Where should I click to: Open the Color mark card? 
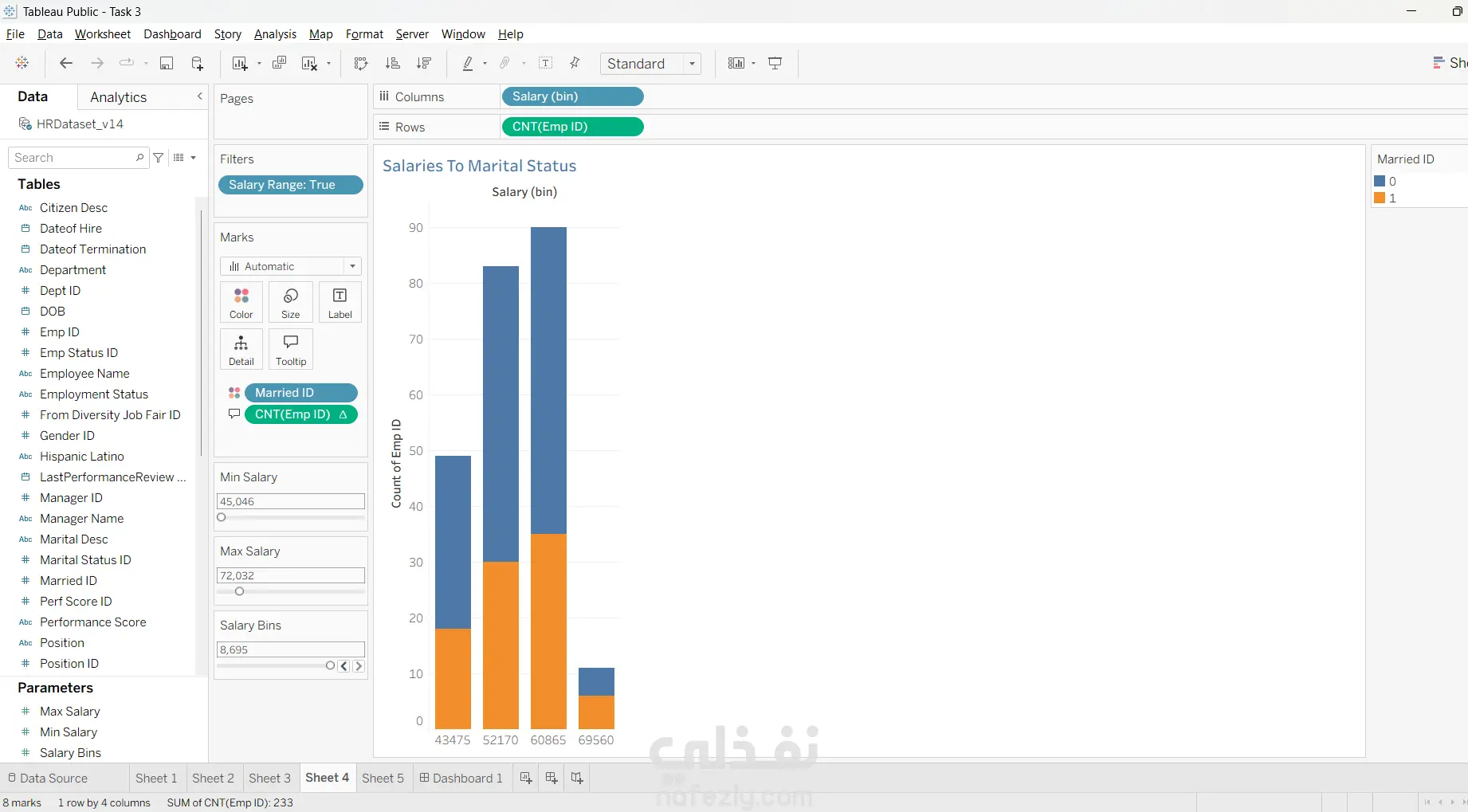(241, 303)
